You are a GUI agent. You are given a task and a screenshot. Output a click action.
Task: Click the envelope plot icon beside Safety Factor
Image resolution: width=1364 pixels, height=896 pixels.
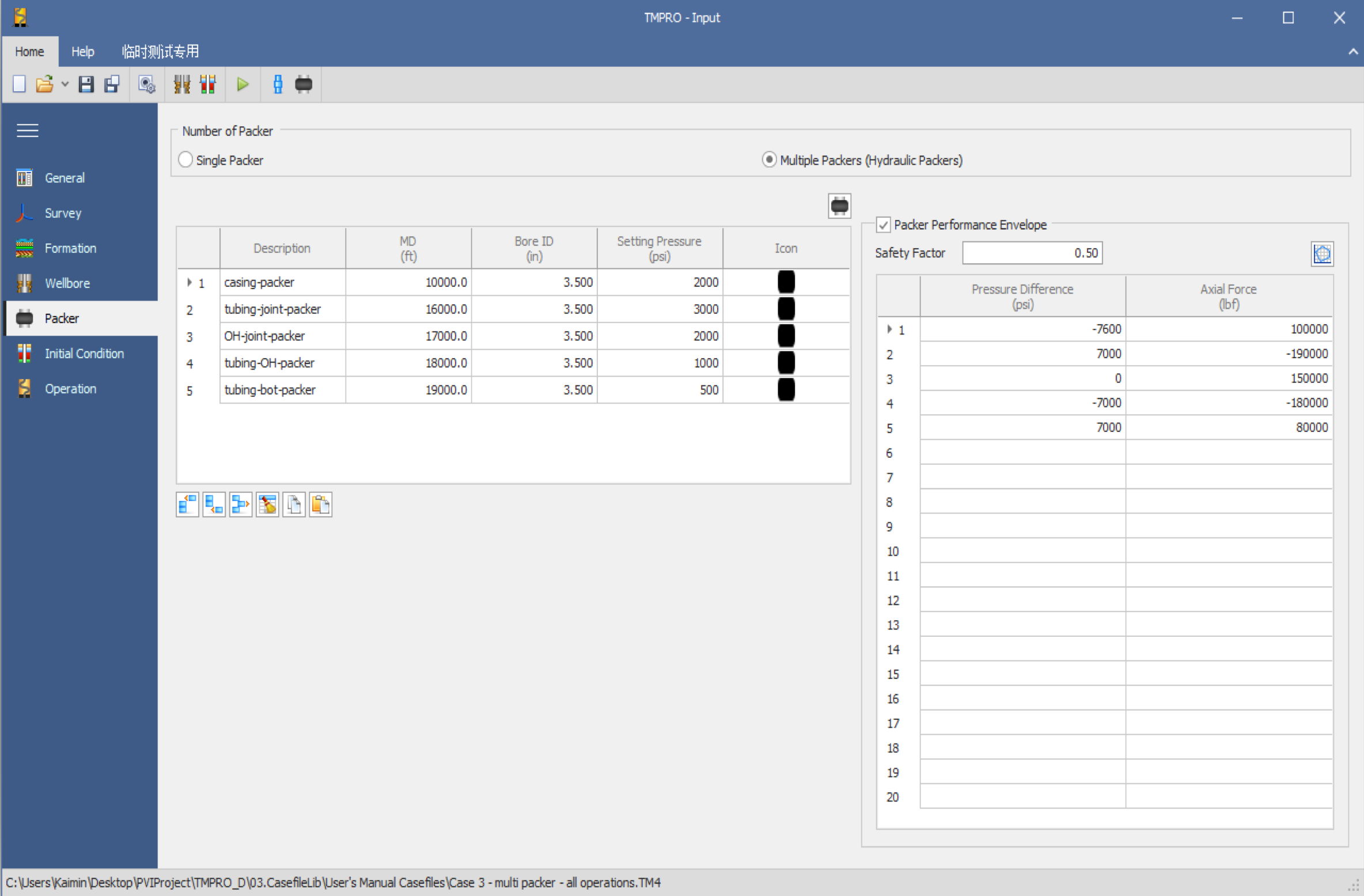coord(1322,253)
